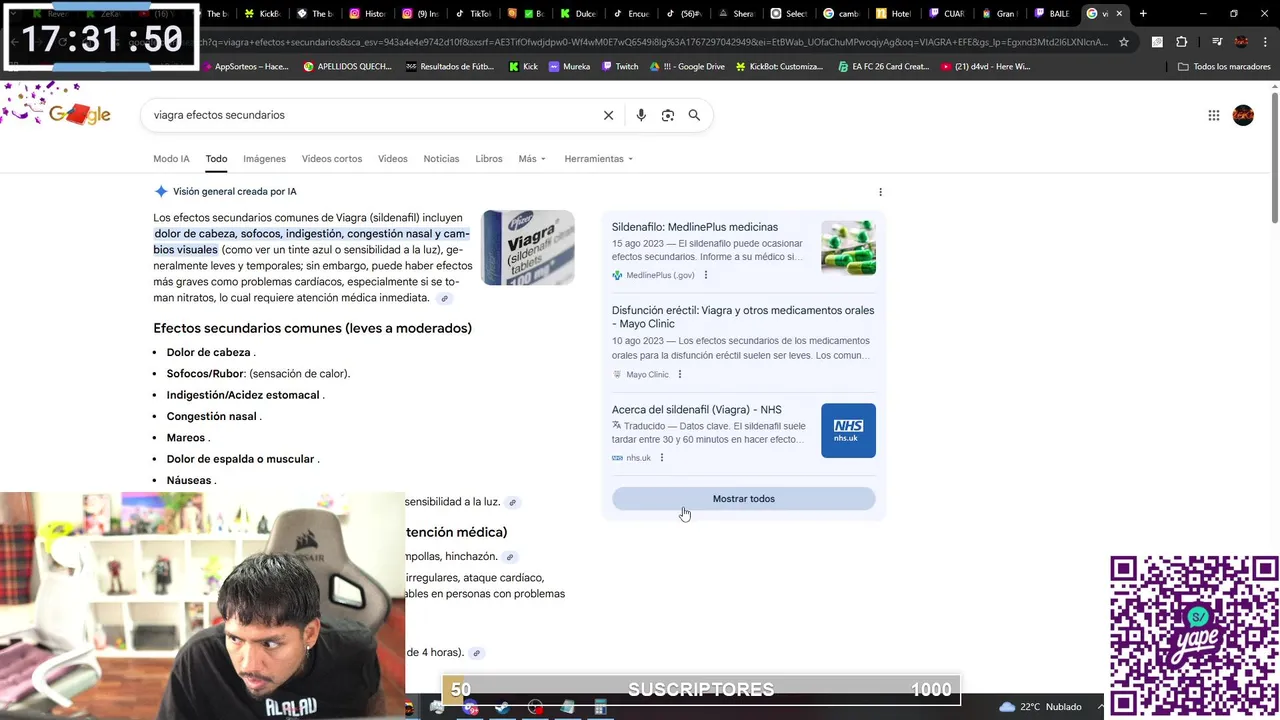Click source link chip after the intro paragraph
The width and height of the screenshot is (1280, 720).
coord(444,299)
